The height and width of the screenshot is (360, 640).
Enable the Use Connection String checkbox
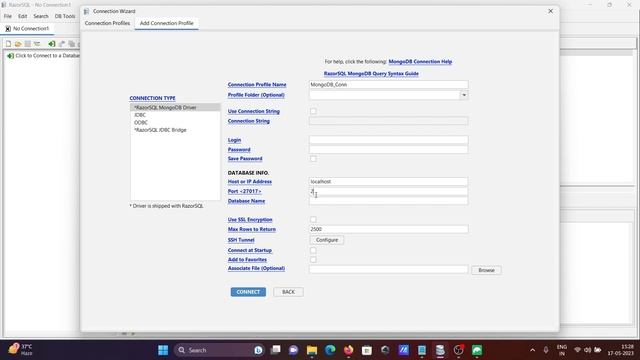click(313, 111)
